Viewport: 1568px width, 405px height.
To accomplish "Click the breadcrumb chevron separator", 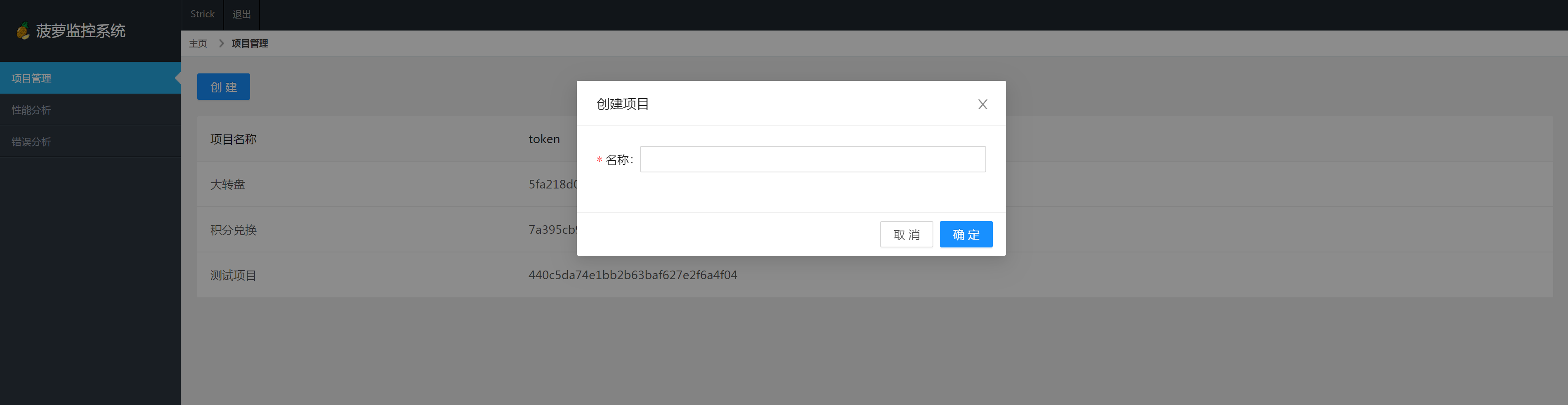I will click(221, 44).
